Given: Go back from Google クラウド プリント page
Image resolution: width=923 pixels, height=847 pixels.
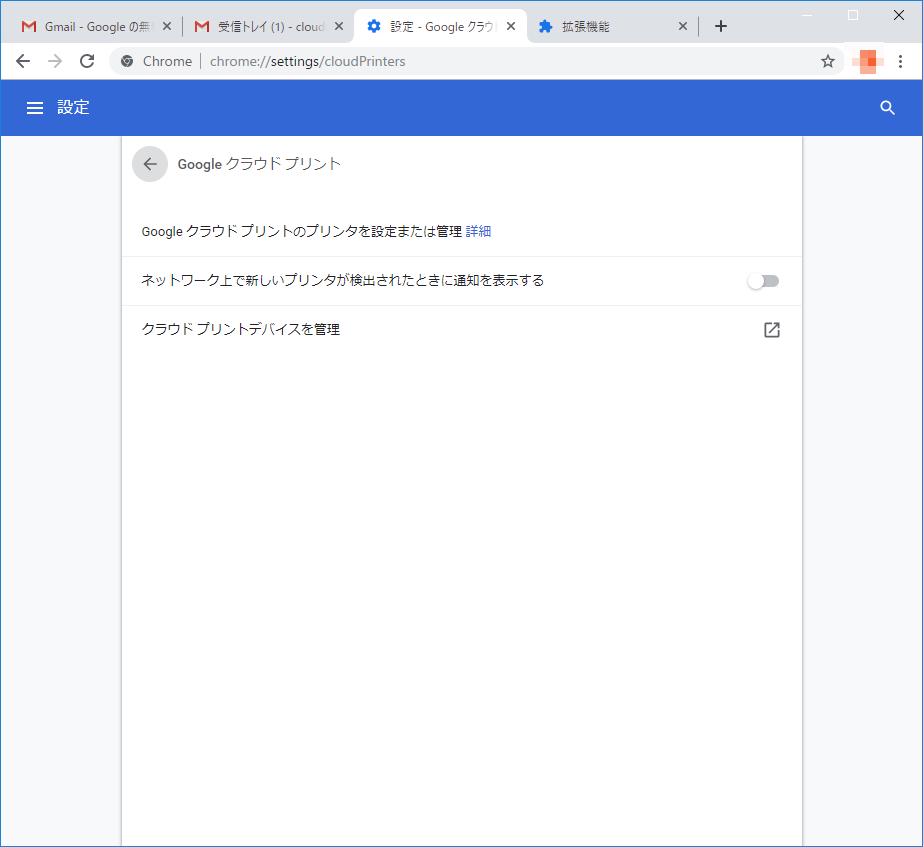Looking at the screenshot, I should pyautogui.click(x=150, y=164).
